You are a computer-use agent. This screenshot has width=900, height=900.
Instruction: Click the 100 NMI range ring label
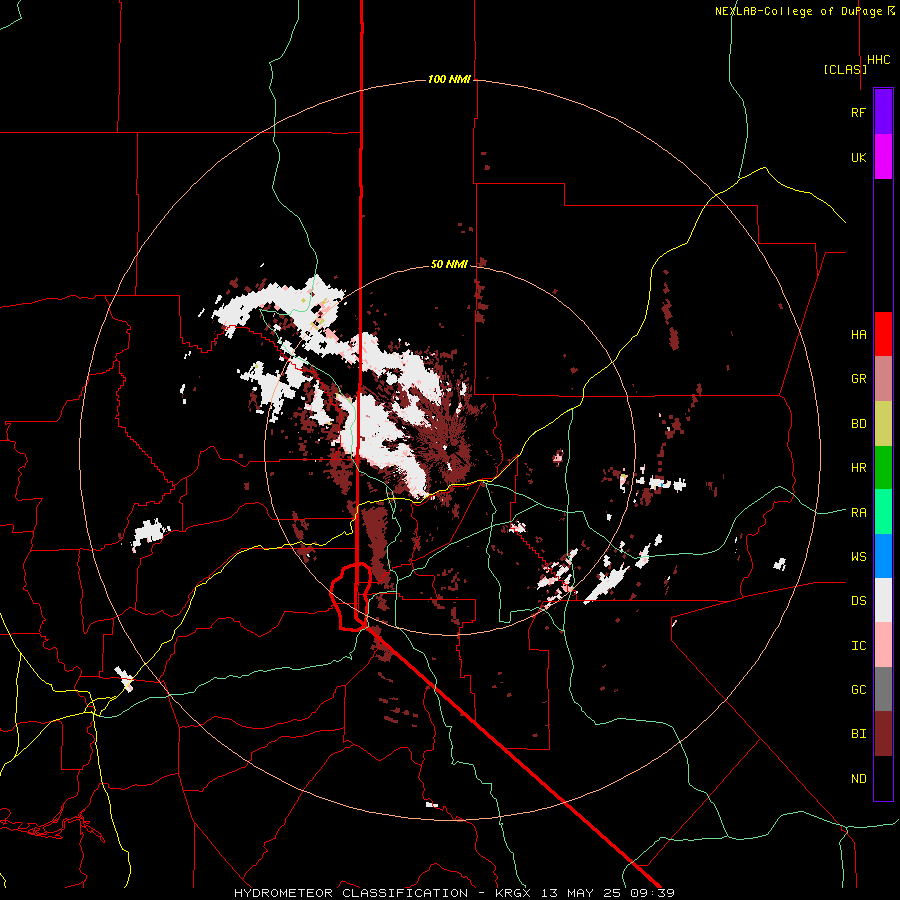click(449, 79)
